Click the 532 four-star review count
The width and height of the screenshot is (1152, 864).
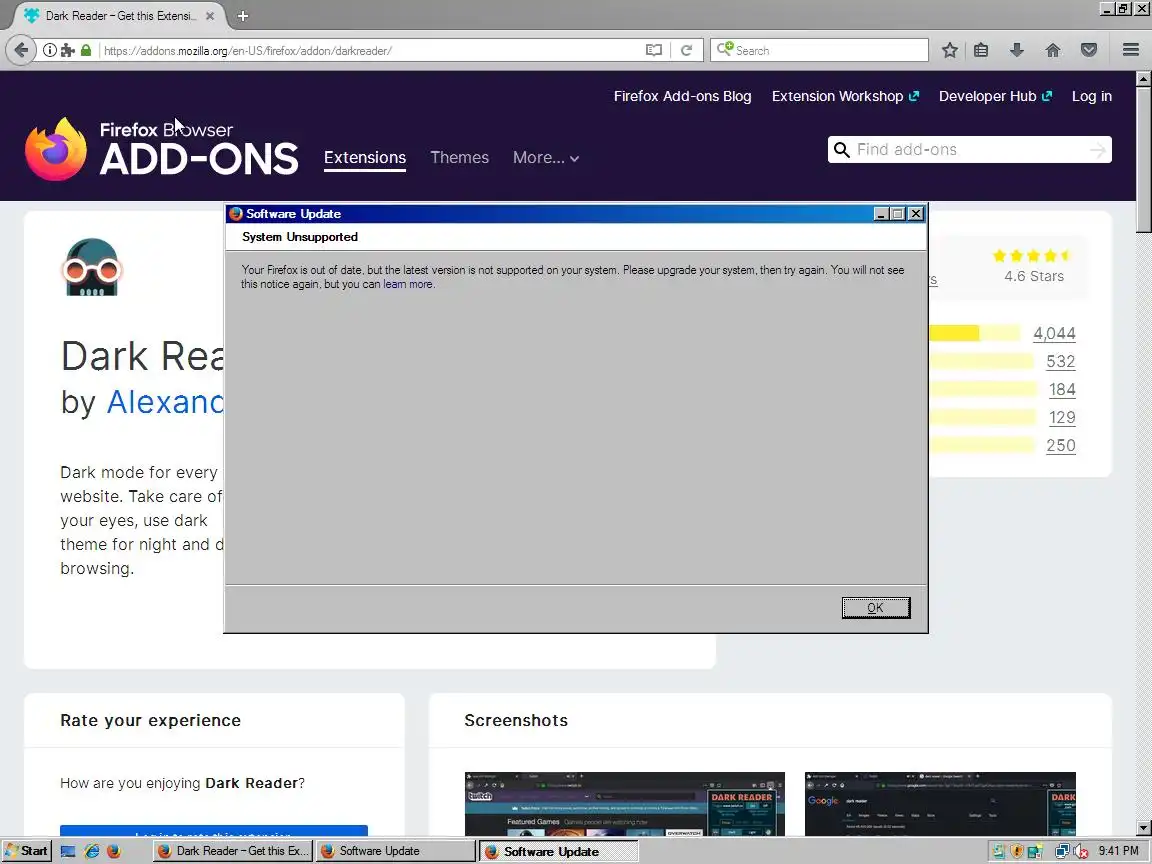click(1060, 361)
